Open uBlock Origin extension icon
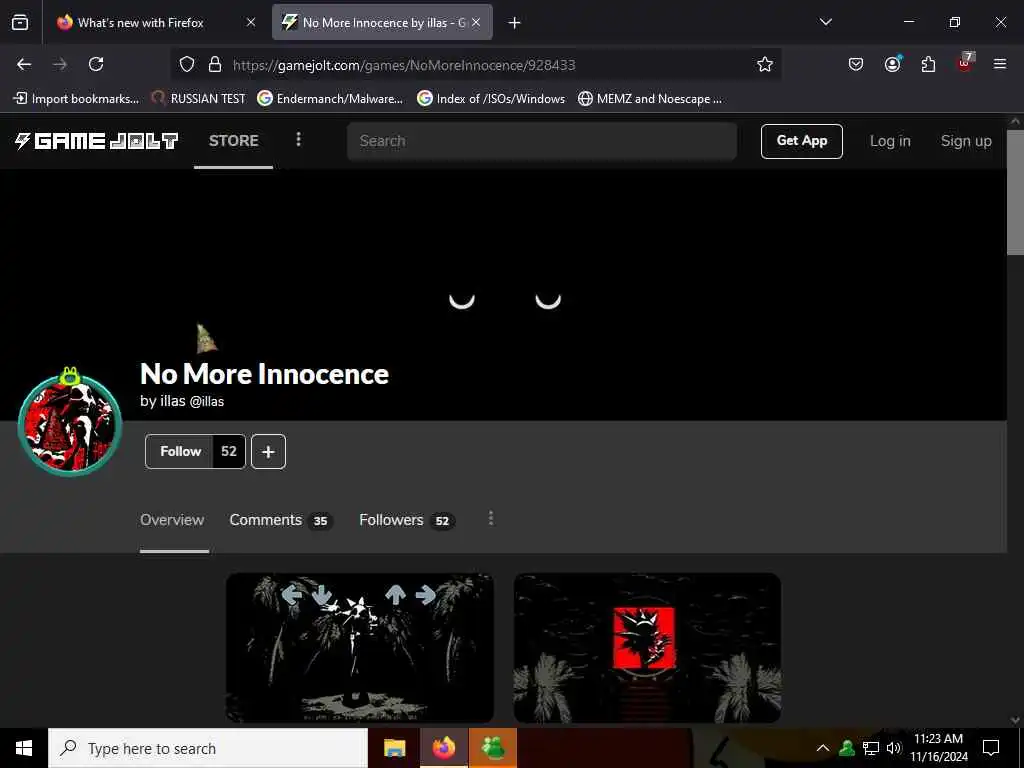This screenshot has width=1024, height=768. (x=965, y=63)
